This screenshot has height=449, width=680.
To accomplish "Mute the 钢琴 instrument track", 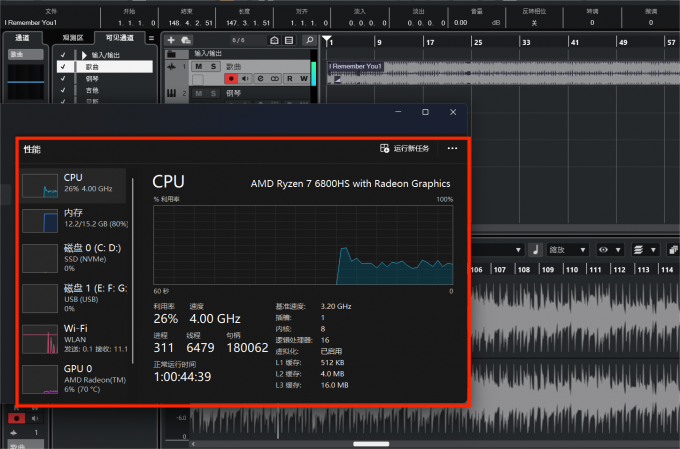I will pyautogui.click(x=199, y=93).
